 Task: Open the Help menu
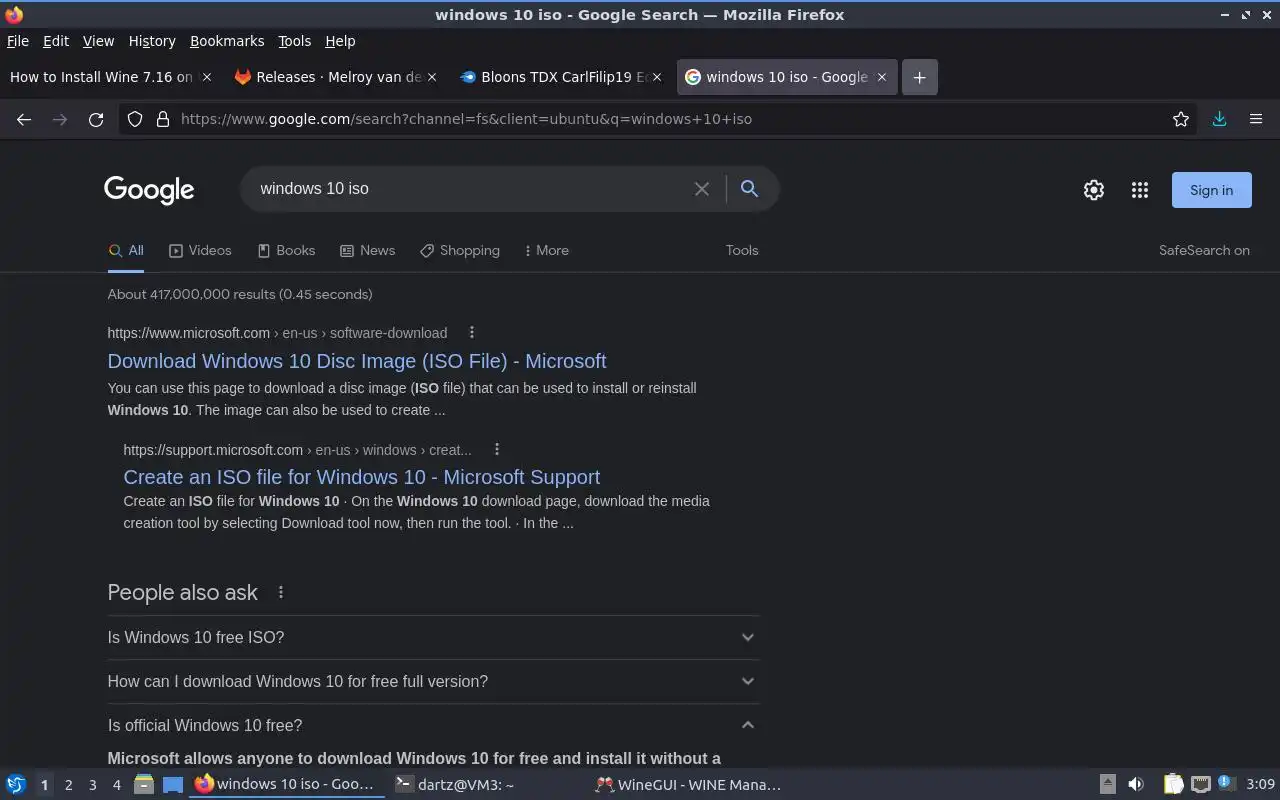(x=340, y=41)
